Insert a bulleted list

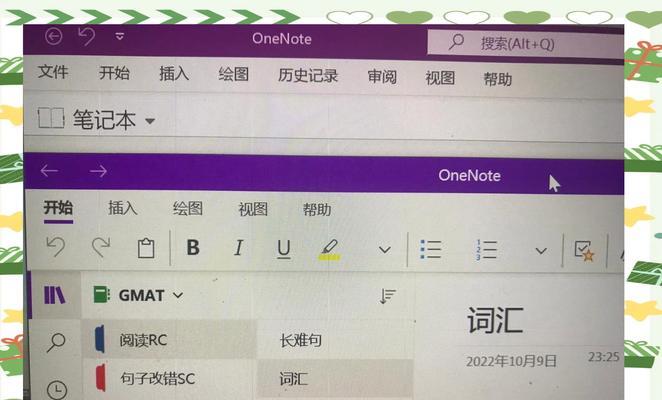tap(431, 249)
